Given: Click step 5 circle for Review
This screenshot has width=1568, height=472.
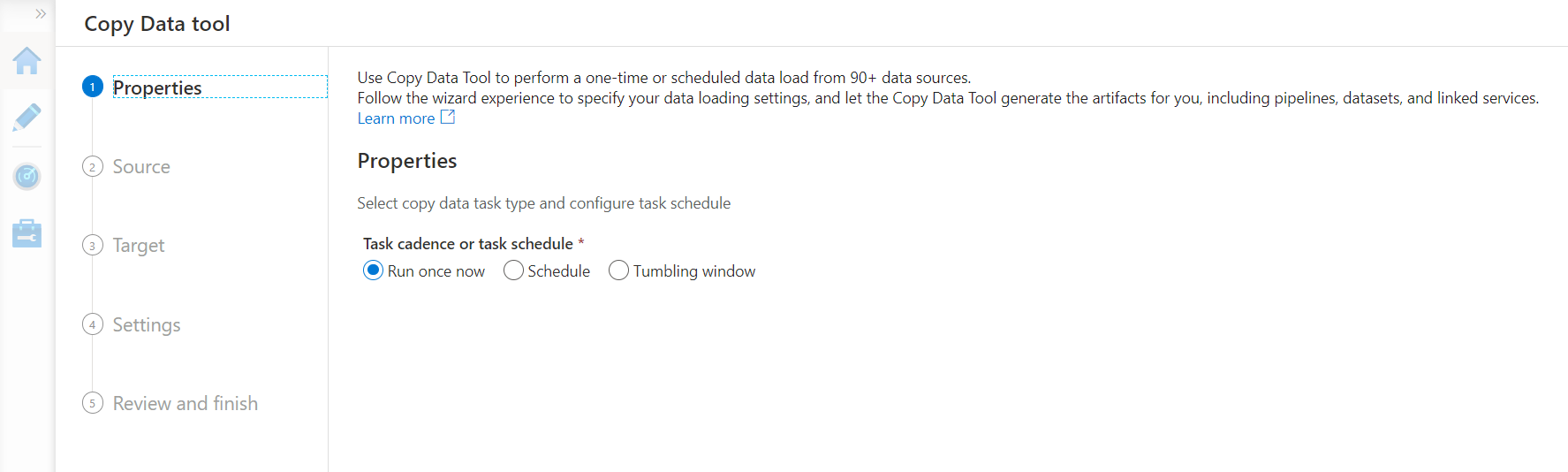Looking at the screenshot, I should pyautogui.click(x=93, y=403).
